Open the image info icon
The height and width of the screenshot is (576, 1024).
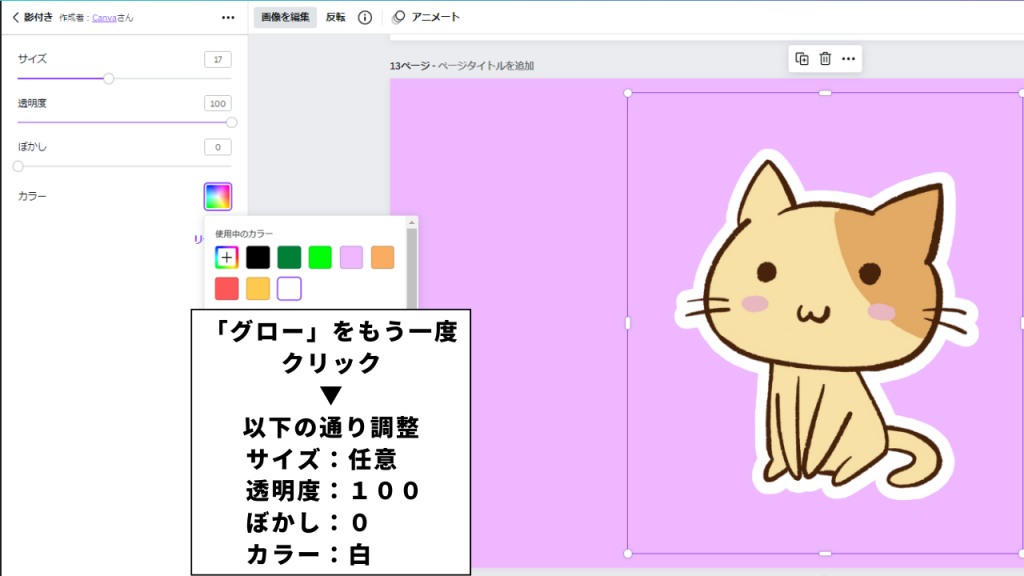coord(365,18)
